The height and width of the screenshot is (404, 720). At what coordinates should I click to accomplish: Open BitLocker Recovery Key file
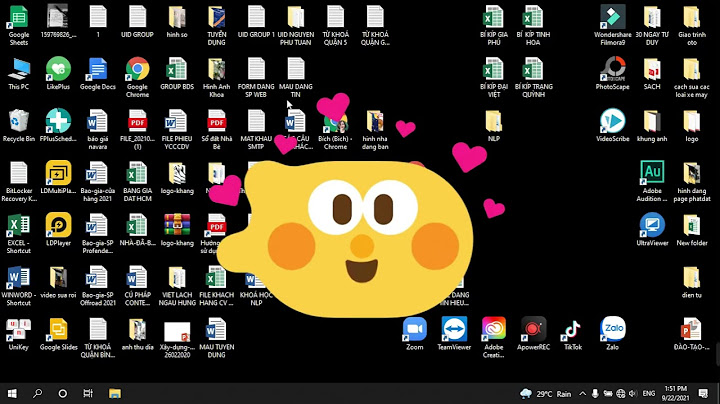point(19,182)
